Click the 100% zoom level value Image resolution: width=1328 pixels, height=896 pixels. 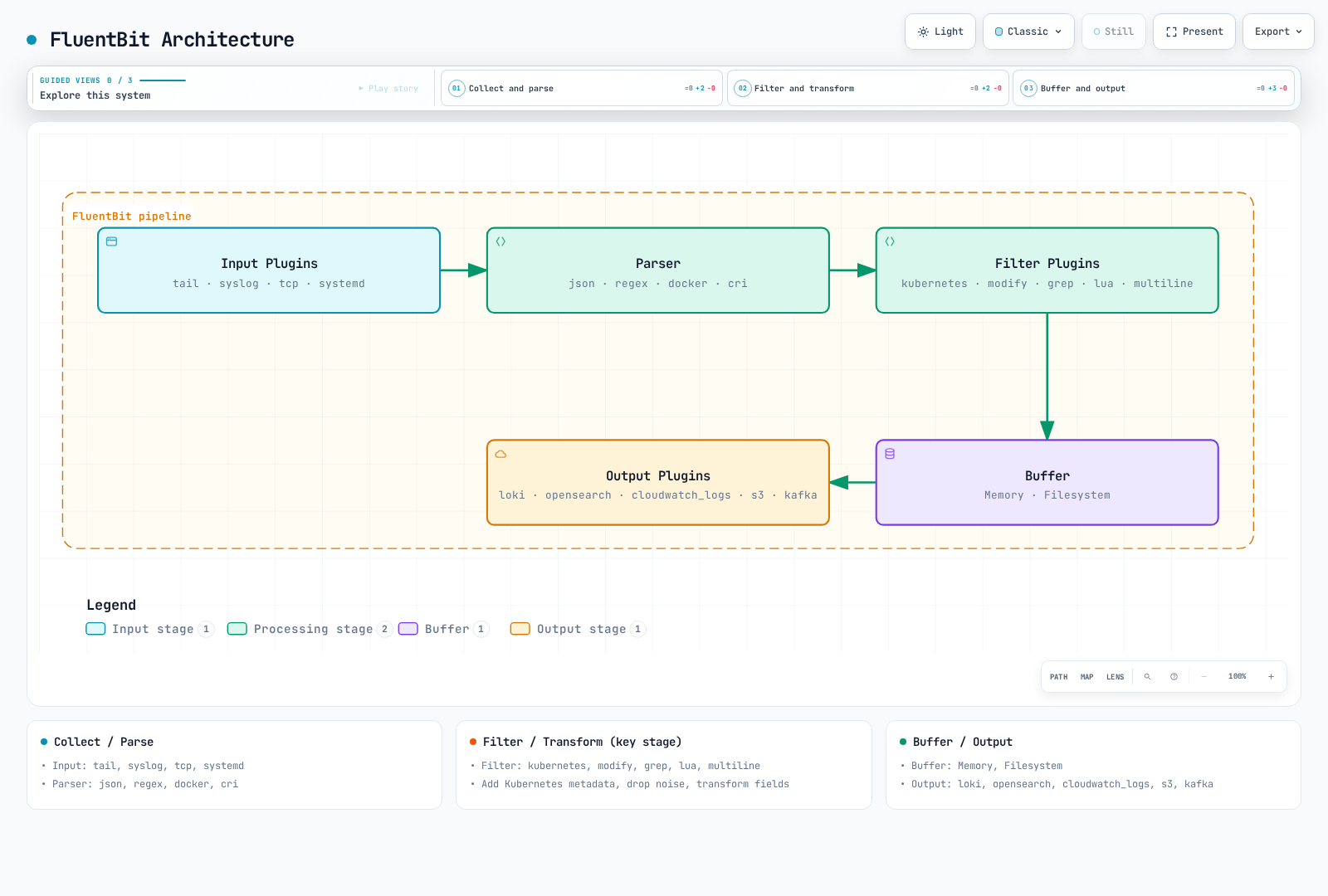coord(1238,677)
